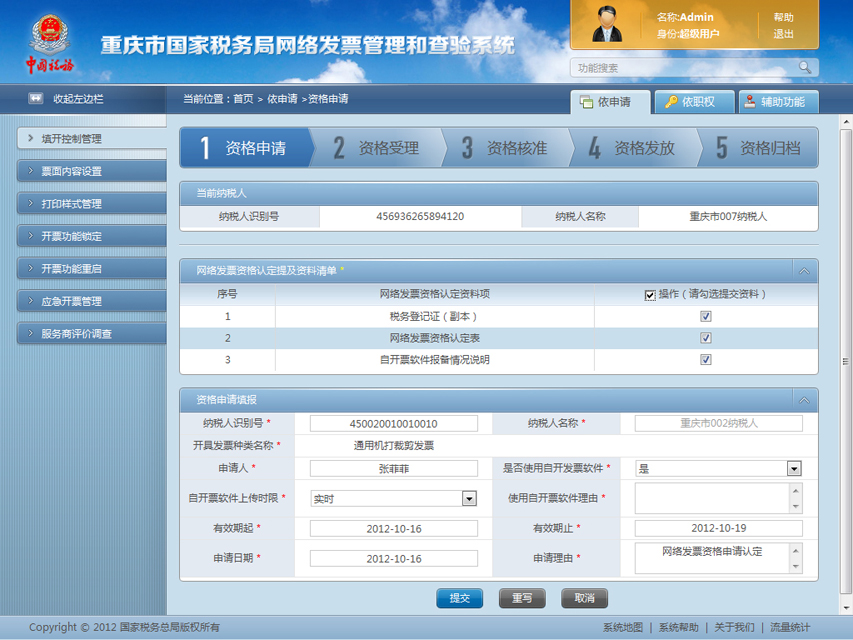Screen dimensions: 853x640
Task: Collapse the 网络发票资格认定提及资料清单 panel
Action: pyautogui.click(x=804, y=270)
